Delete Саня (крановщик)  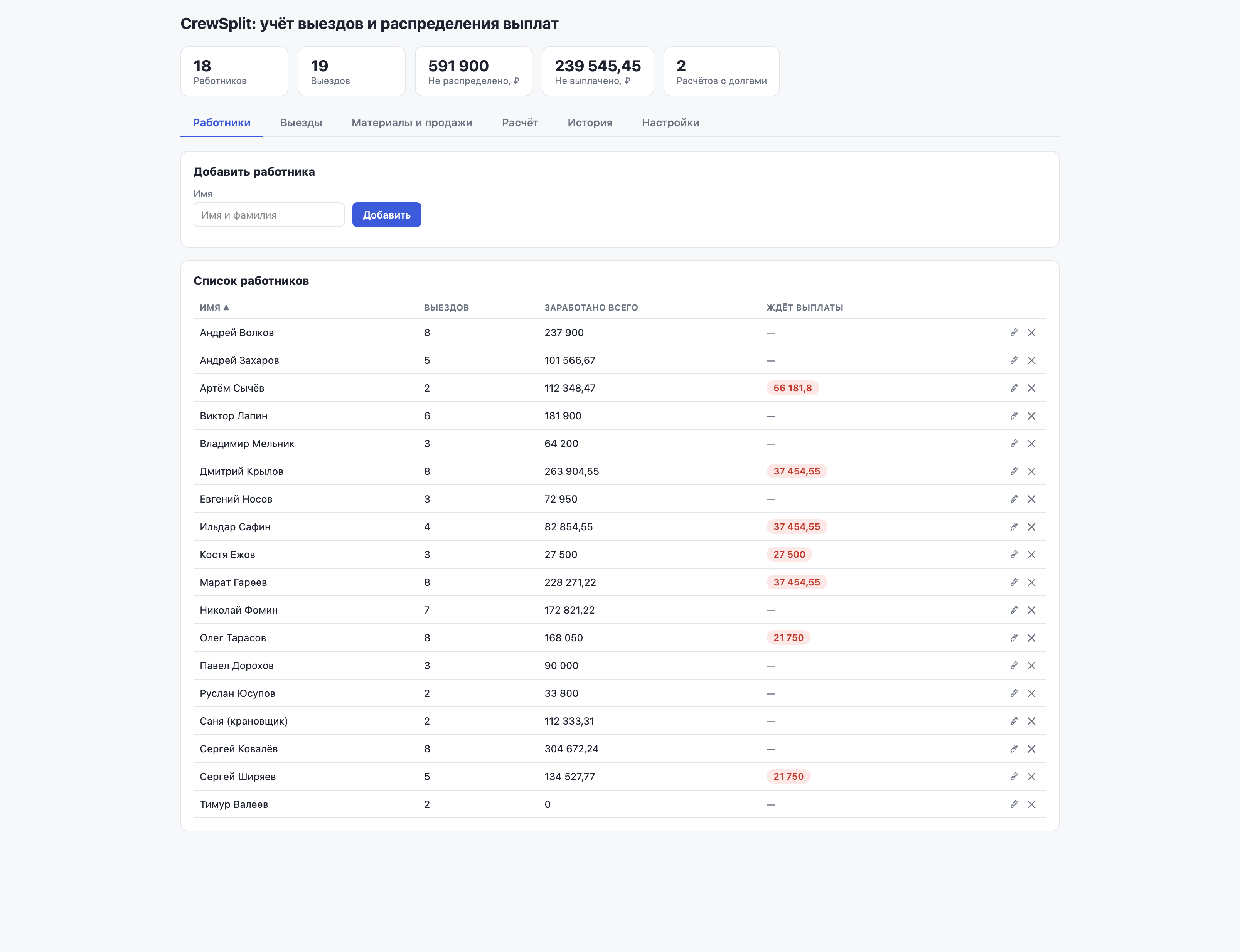[1031, 722]
